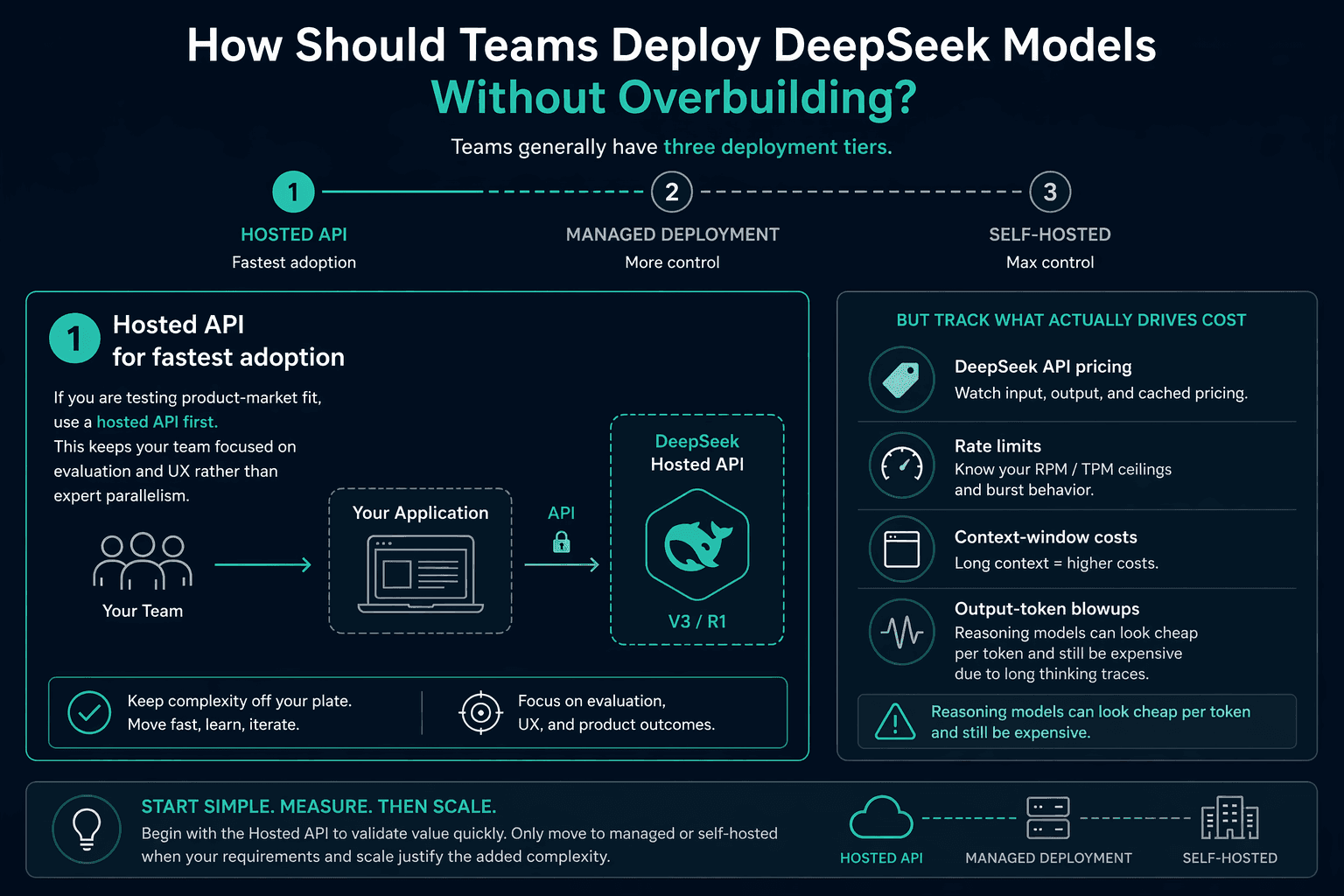Screen dimensions: 1344x896
Task: Click the green warning callout text
Action: click(1090, 722)
